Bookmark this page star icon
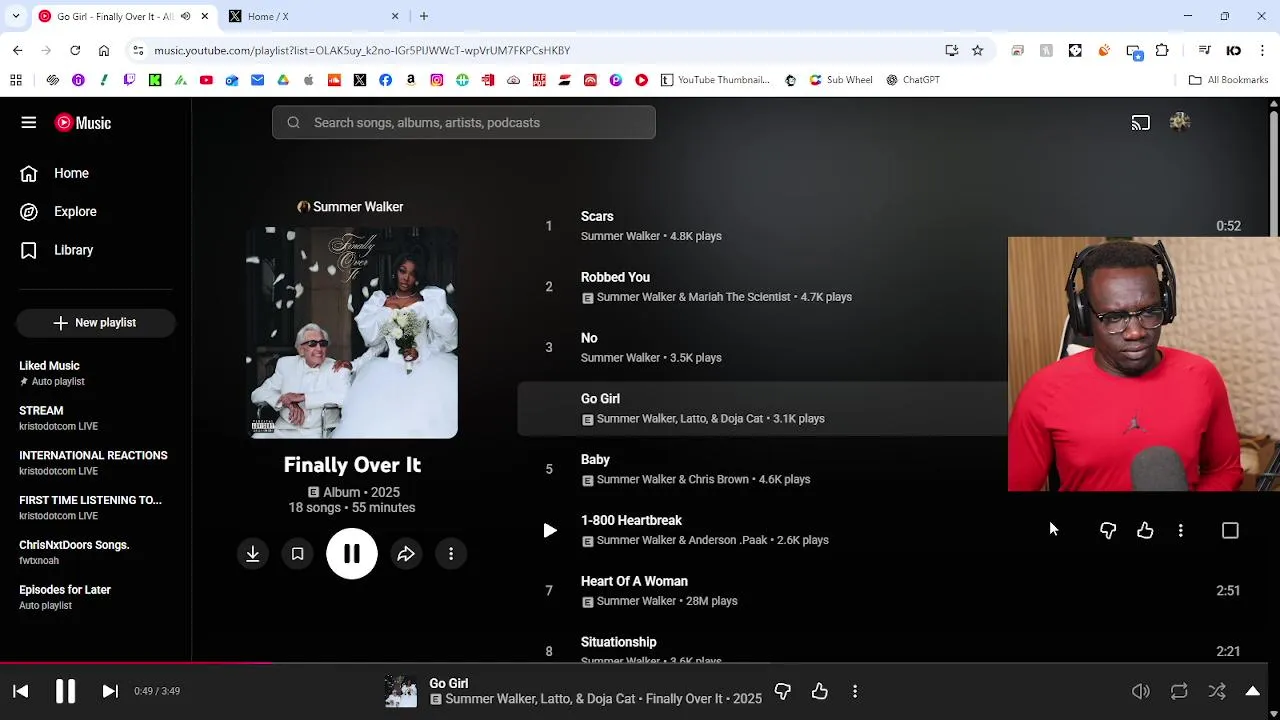Image resolution: width=1280 pixels, height=720 pixels. click(978, 50)
